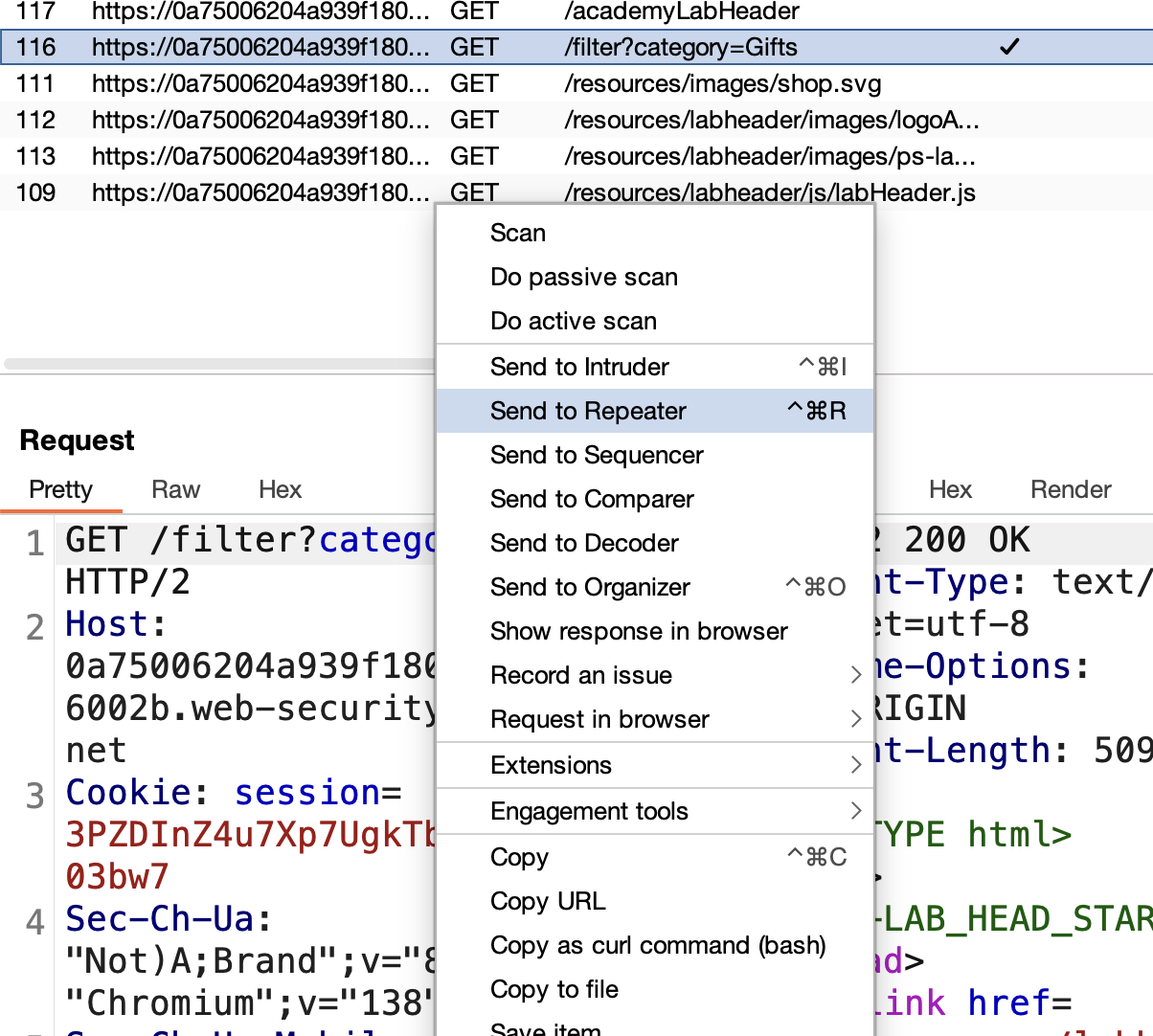
Task: Click Copy URL in context menu
Action: [655, 901]
